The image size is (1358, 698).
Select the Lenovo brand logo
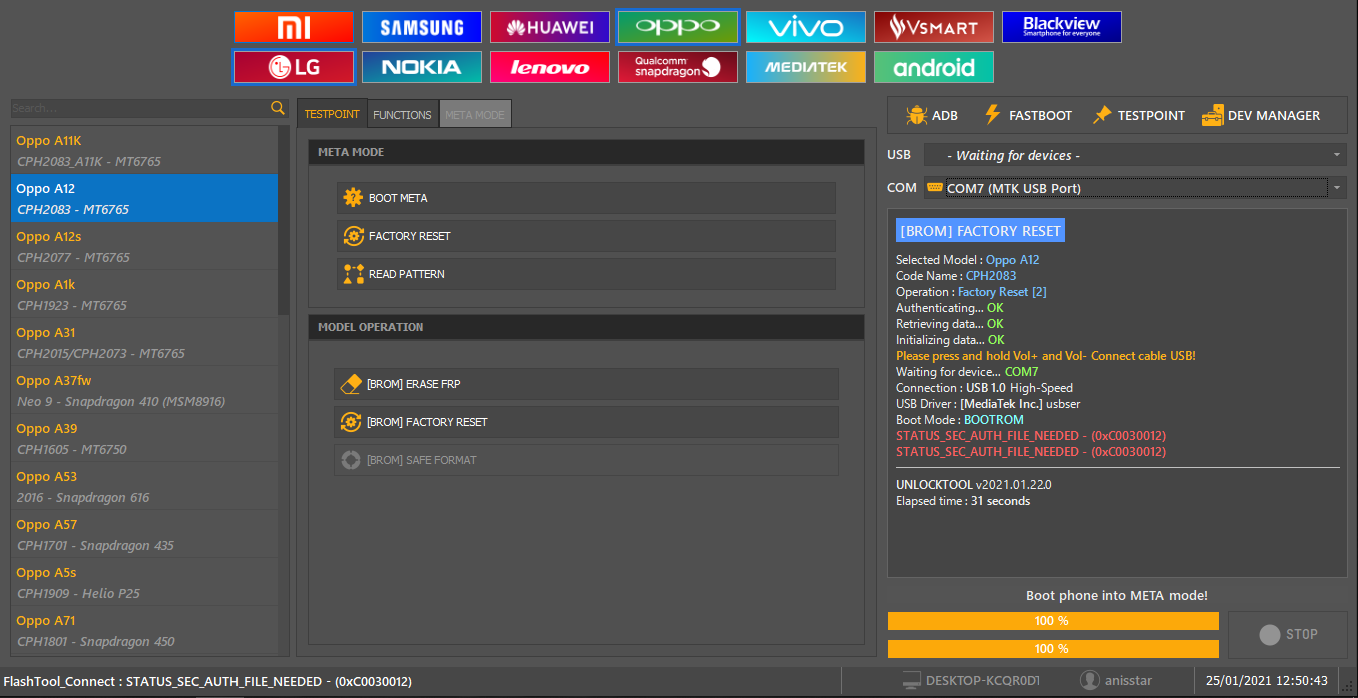tap(550, 67)
